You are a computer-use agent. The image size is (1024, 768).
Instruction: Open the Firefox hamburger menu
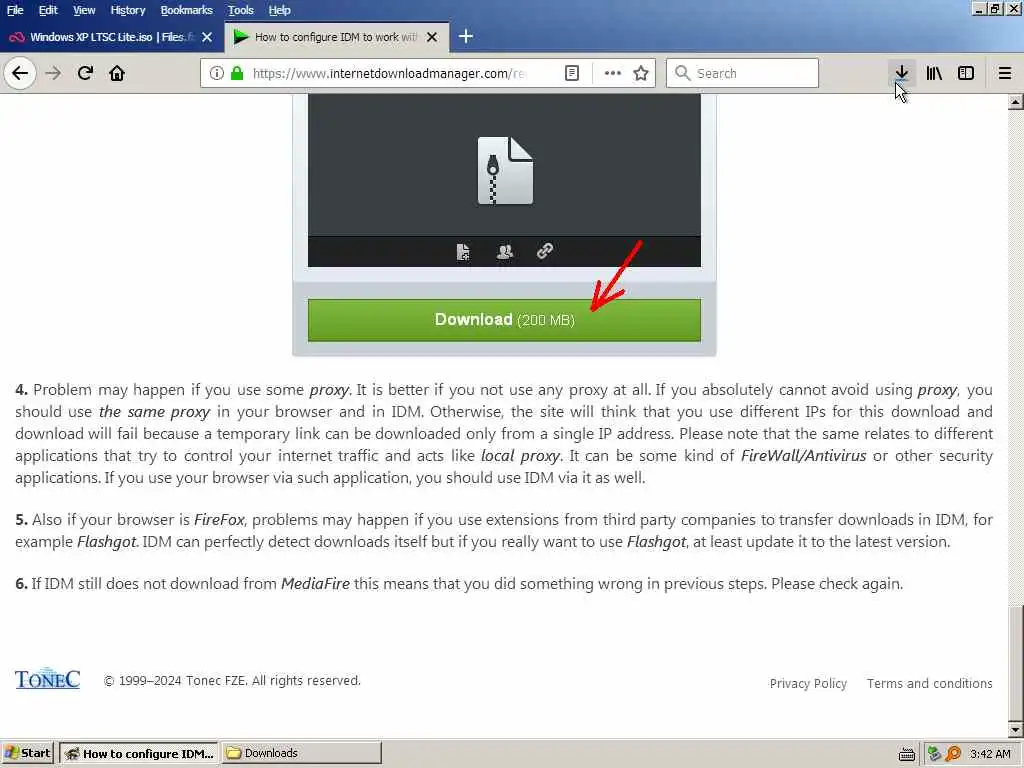tap(1004, 73)
